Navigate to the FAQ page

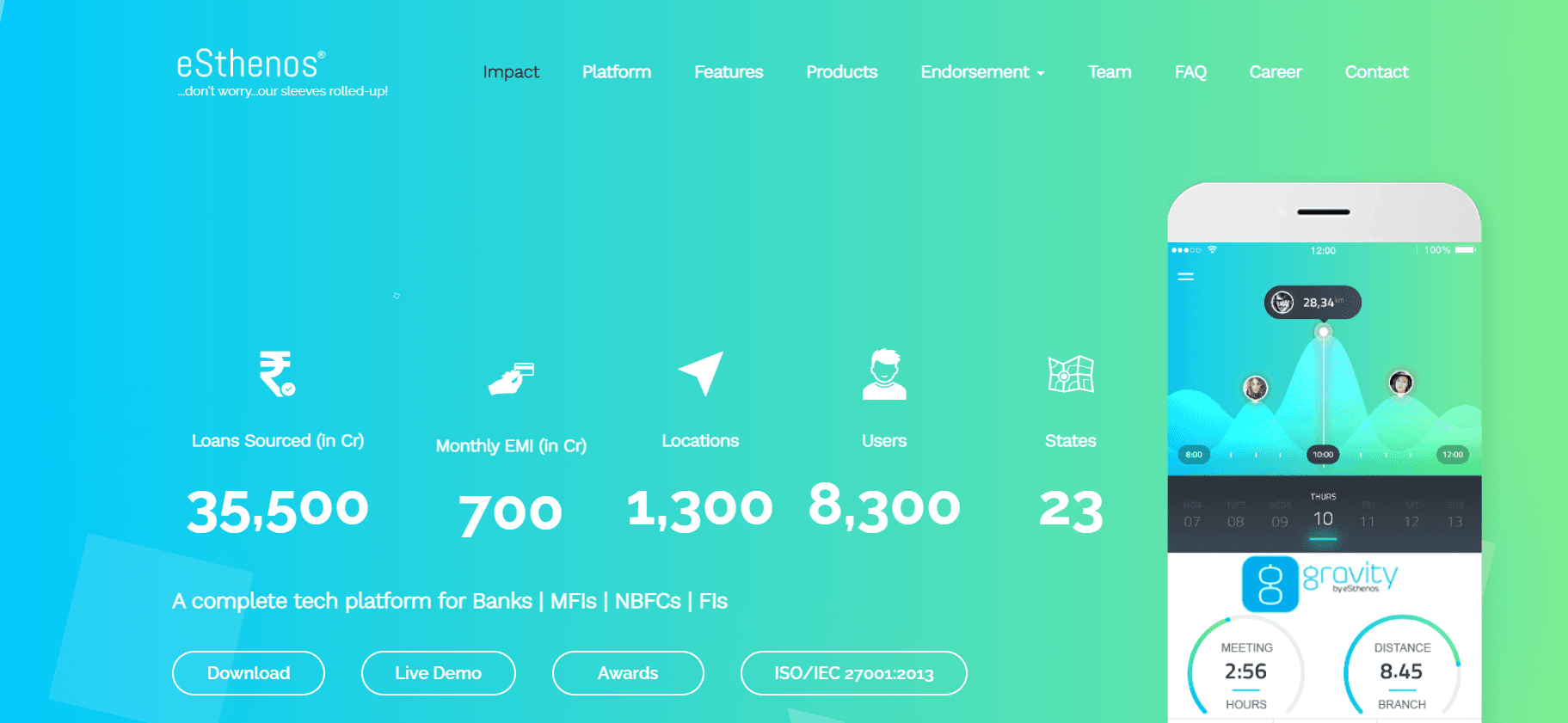[1190, 72]
